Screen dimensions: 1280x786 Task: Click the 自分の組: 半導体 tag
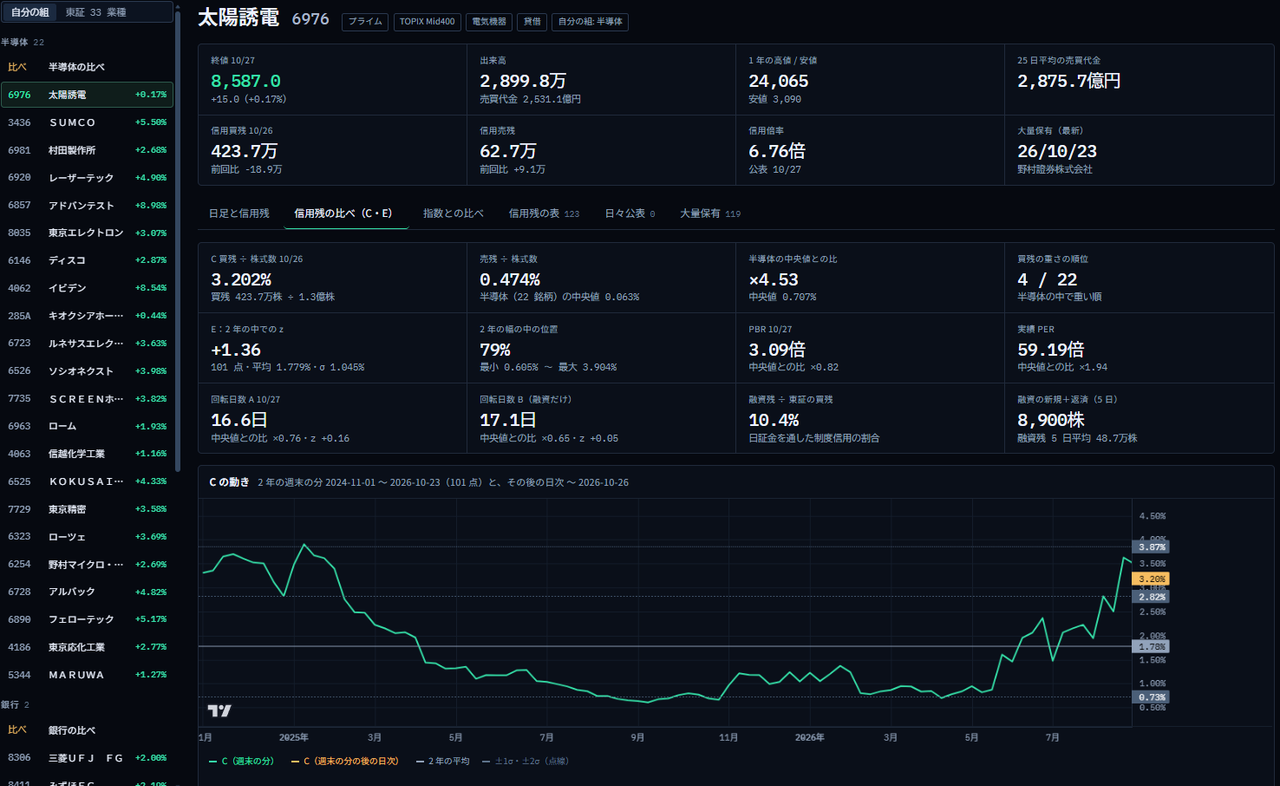(590, 21)
